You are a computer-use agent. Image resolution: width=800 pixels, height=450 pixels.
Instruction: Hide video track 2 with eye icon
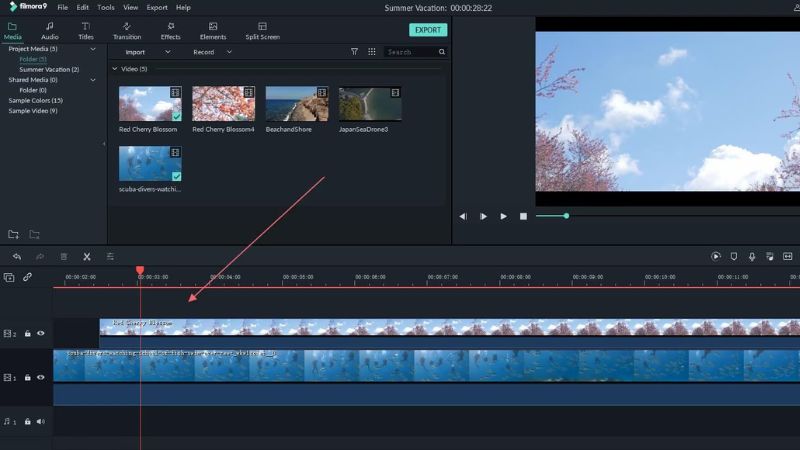(x=41, y=334)
